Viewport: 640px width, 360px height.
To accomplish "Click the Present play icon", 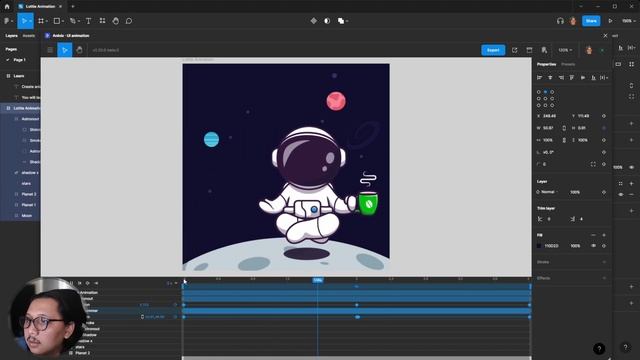I will [x=610, y=21].
